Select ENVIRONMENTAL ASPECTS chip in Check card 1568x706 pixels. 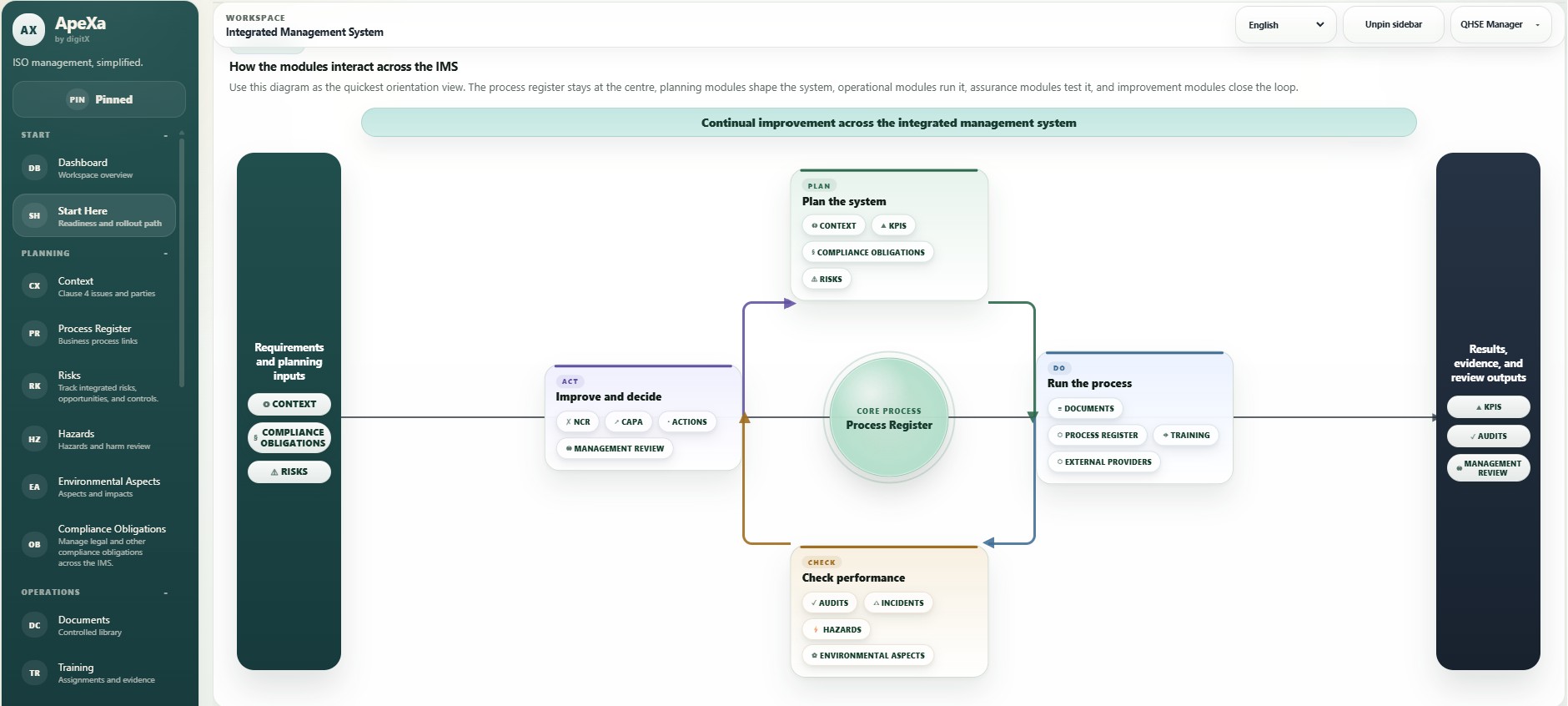click(x=867, y=655)
